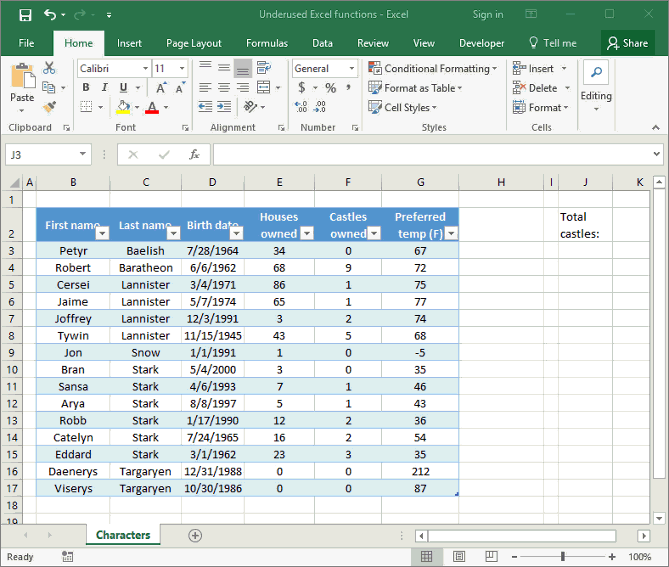
Task: Click the Format Painter brush icon
Action: pos(49,107)
